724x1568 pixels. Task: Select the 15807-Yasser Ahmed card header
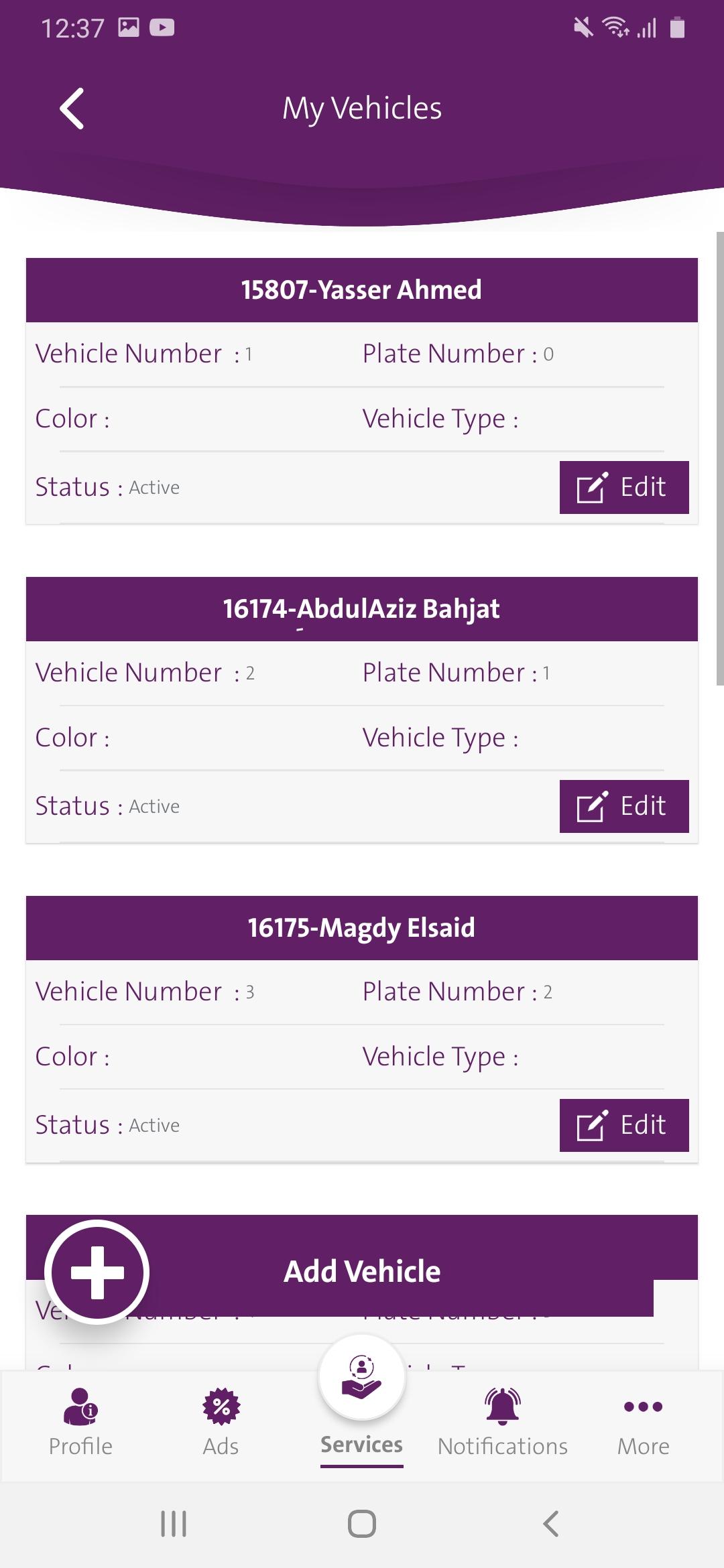(x=362, y=290)
